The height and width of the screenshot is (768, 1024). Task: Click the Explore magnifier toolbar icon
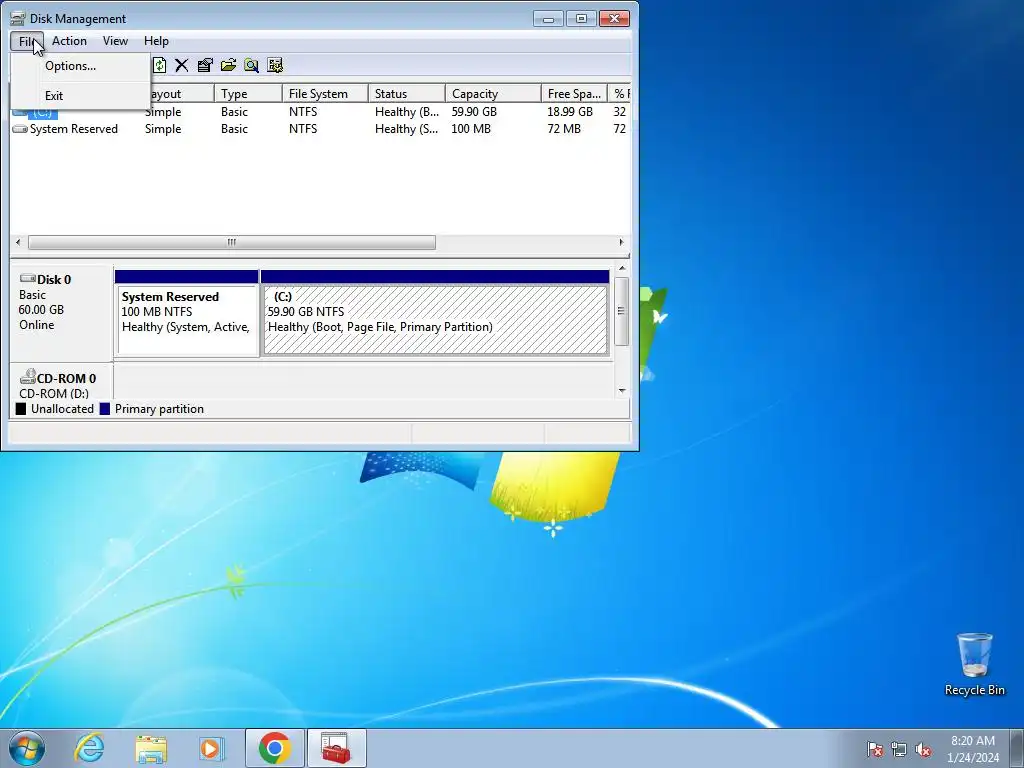click(251, 65)
